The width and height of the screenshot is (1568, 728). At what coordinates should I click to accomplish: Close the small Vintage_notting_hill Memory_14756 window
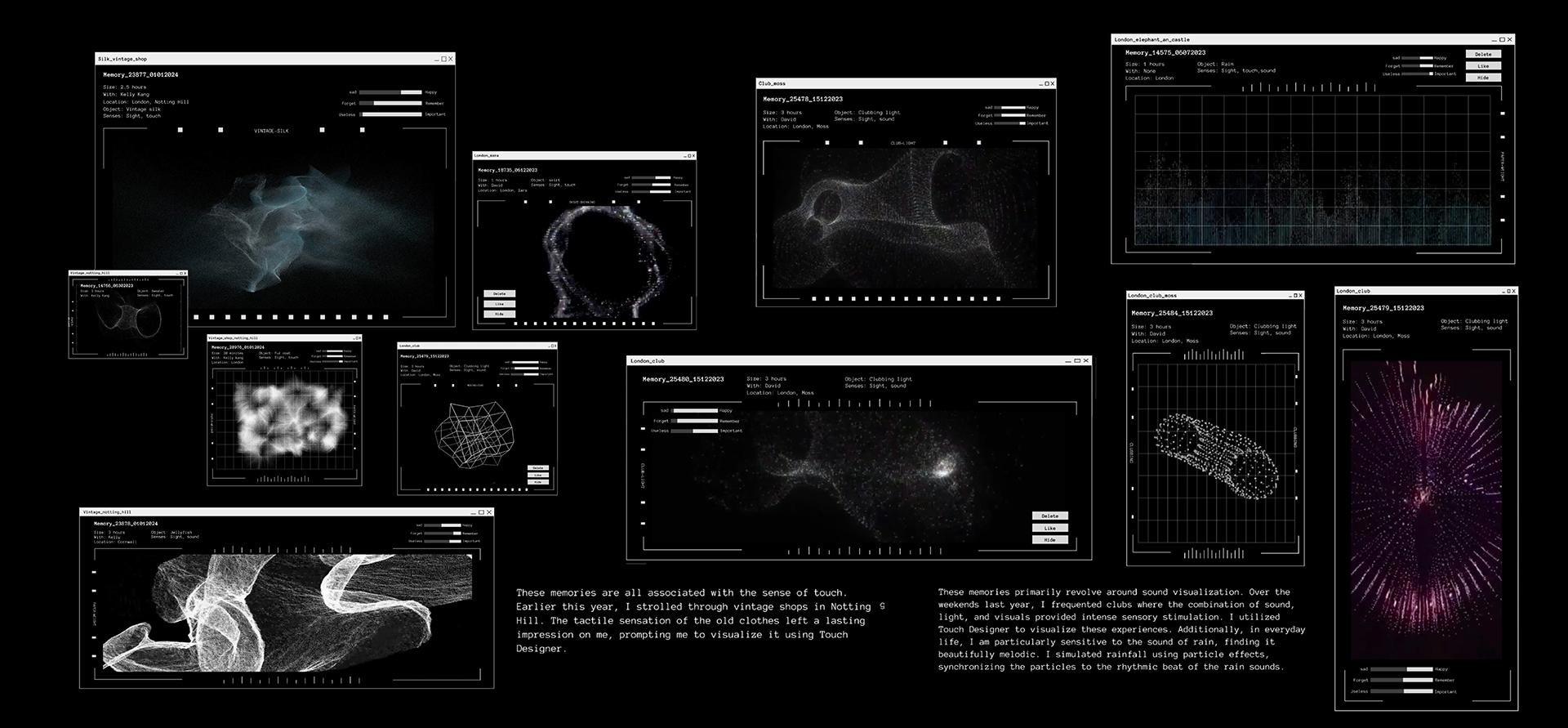click(x=185, y=273)
